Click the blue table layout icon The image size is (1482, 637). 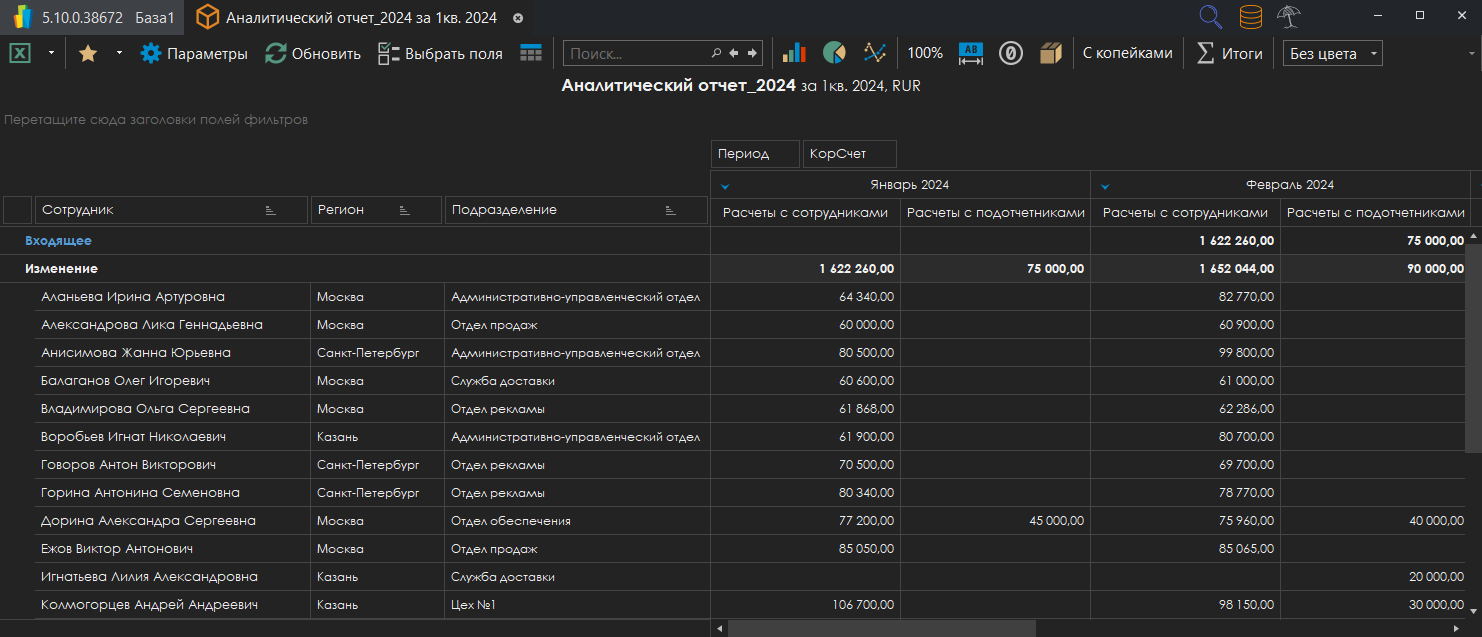[x=531, y=54]
